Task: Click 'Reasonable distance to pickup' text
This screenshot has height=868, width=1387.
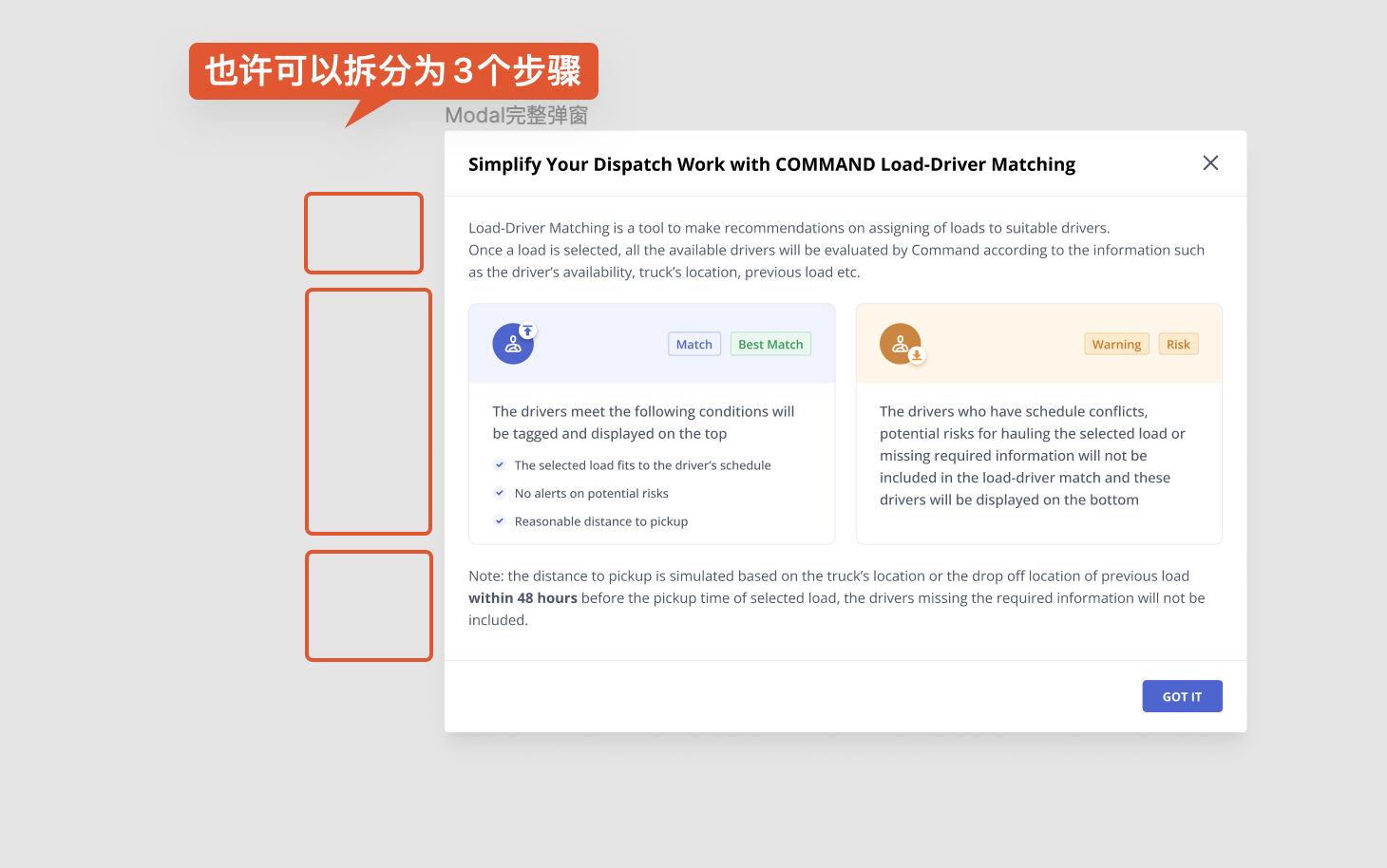Action: point(600,521)
